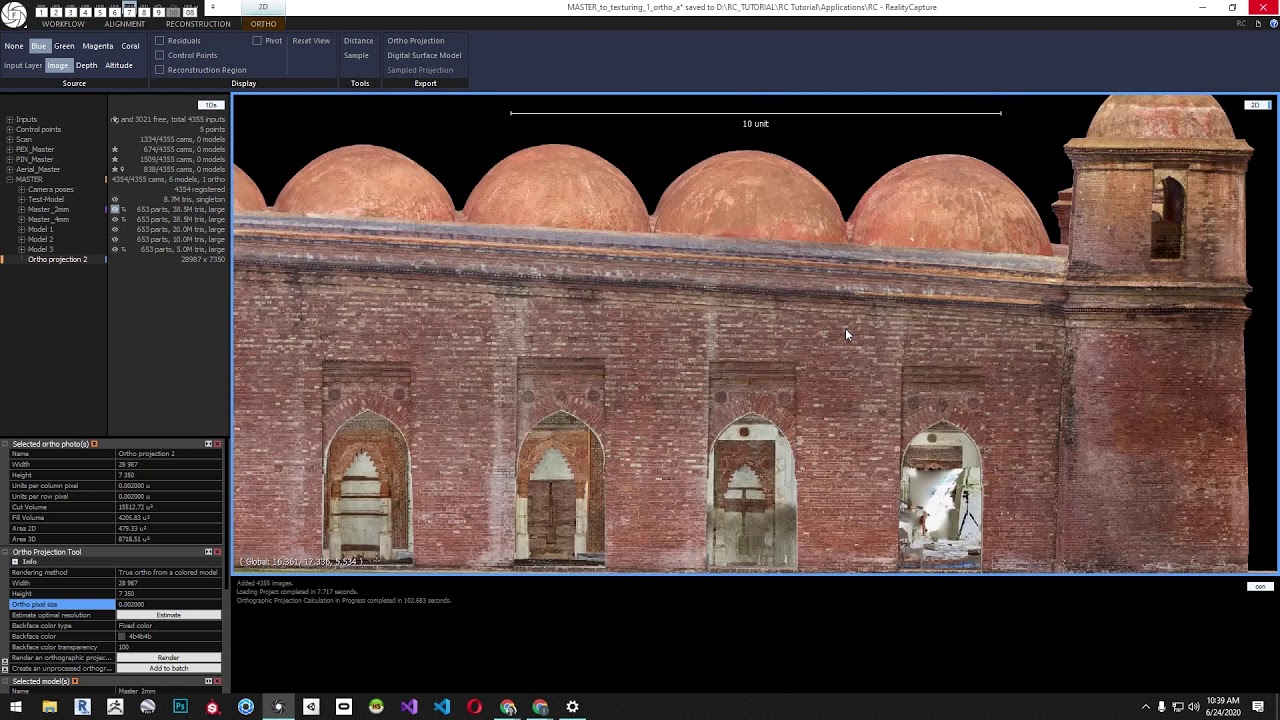
Task: Toggle visibility eye for Master_4mm
Action: click(114, 219)
